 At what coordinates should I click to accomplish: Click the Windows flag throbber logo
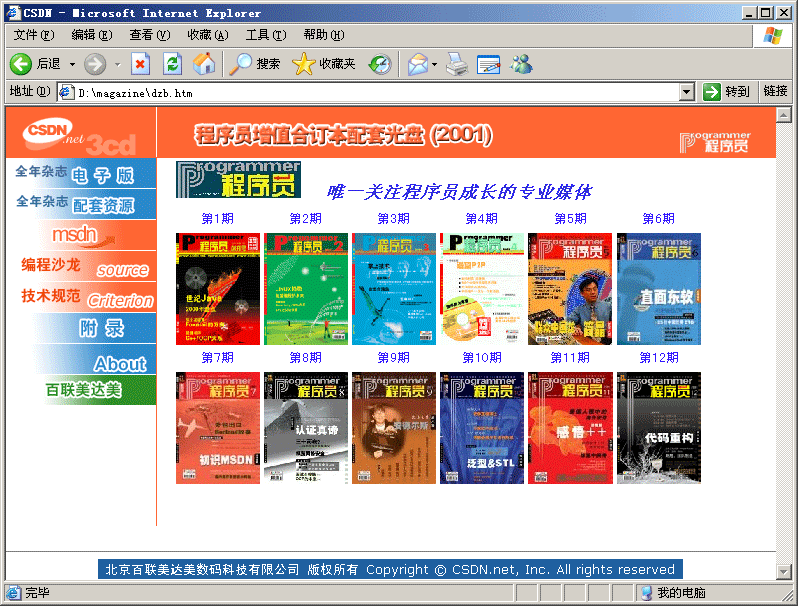click(x=772, y=35)
